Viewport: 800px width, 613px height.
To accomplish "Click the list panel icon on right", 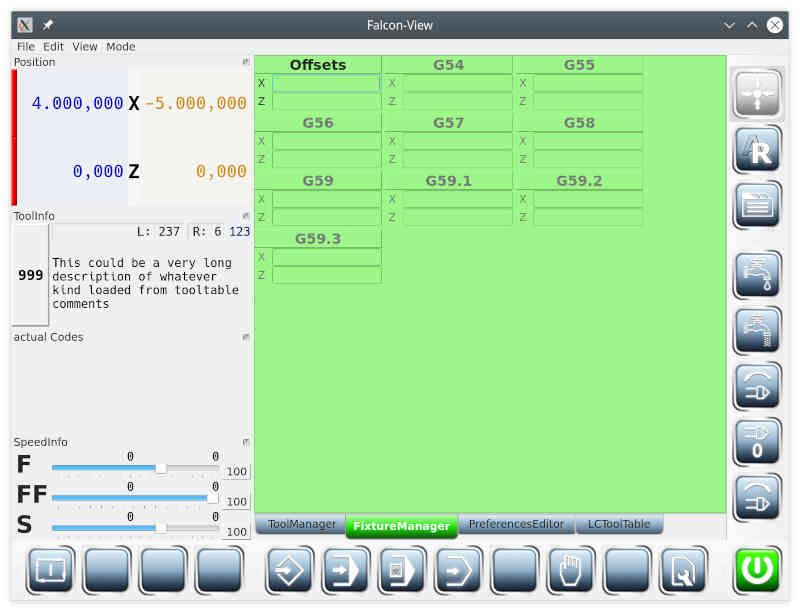I will 757,205.
